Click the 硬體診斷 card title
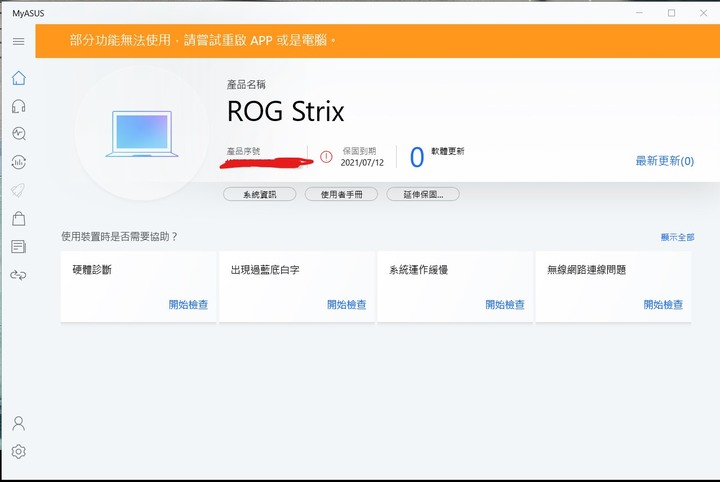The width and height of the screenshot is (720, 482). pyautogui.click(x=92, y=269)
